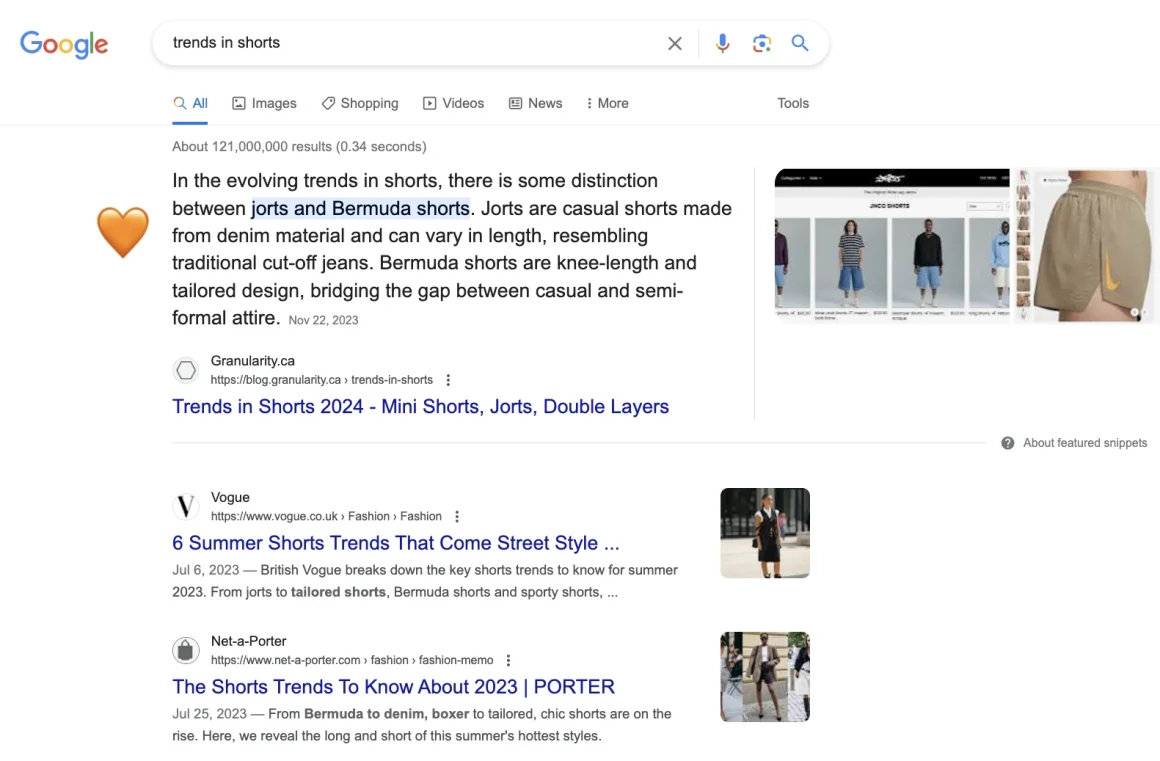Open the three-dot menu on the Vogue result
This screenshot has height=761, width=1160.
click(456, 516)
